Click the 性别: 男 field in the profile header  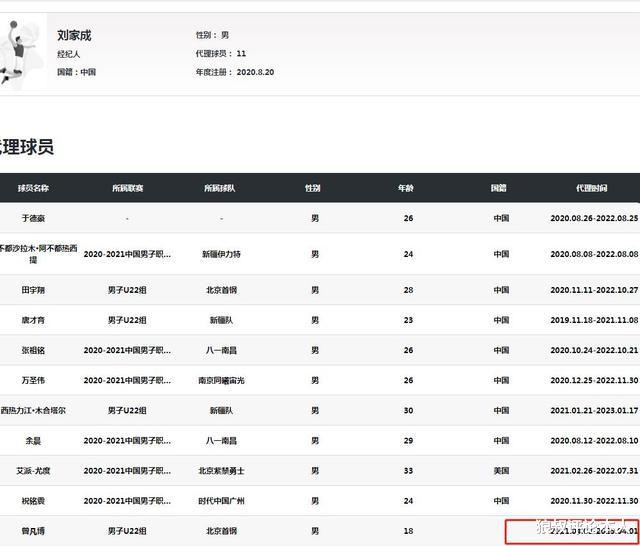[212, 35]
